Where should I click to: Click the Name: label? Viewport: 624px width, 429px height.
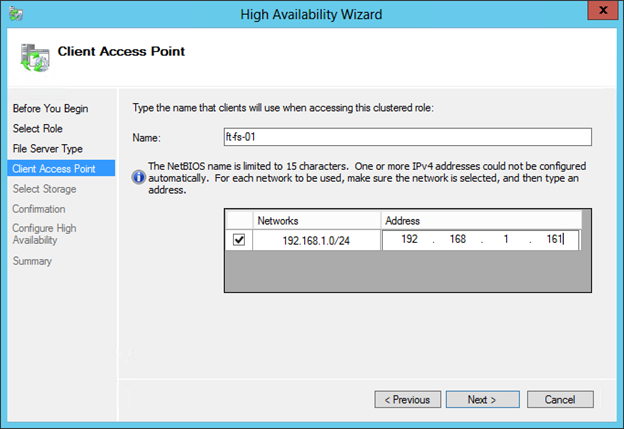(x=146, y=138)
